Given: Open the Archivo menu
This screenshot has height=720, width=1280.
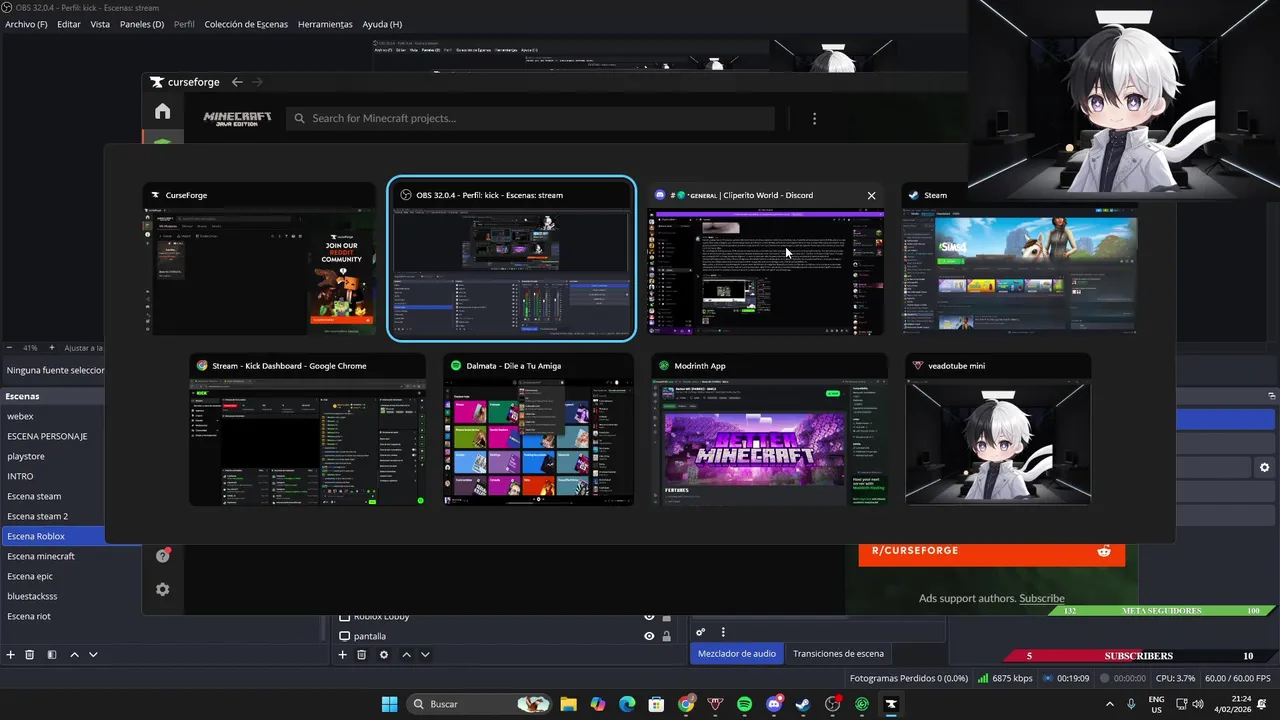Looking at the screenshot, I should click(x=26, y=24).
